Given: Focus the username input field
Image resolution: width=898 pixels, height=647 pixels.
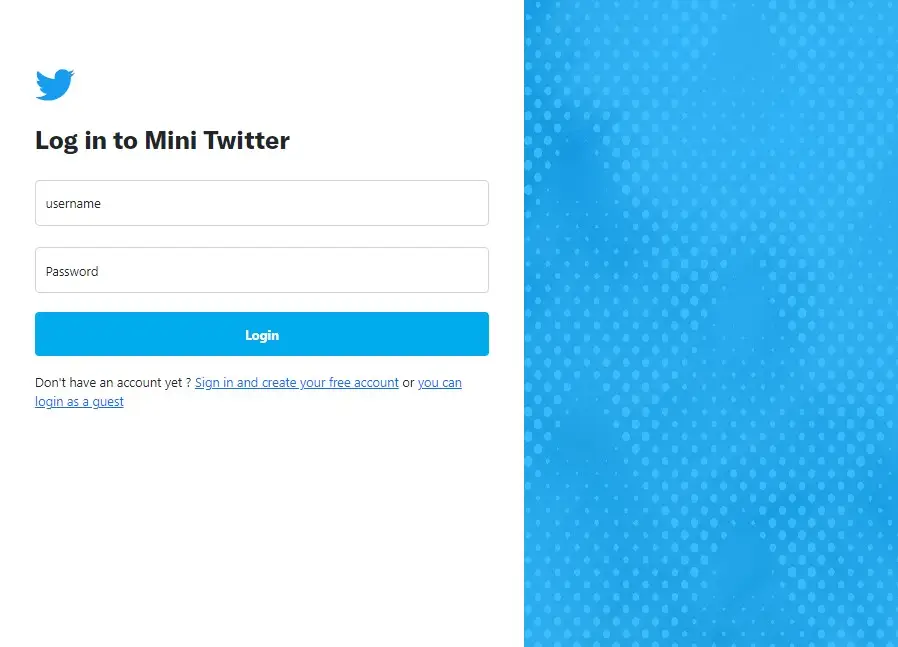Looking at the screenshot, I should click(262, 203).
